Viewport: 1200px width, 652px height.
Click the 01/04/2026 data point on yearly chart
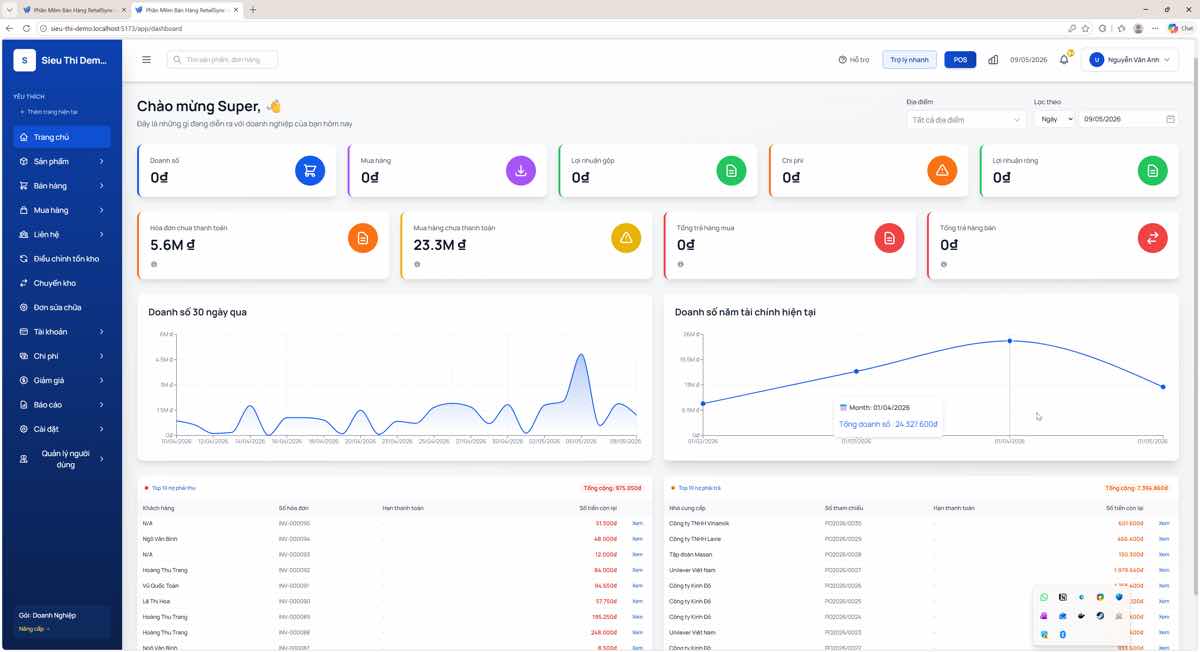coord(1009,341)
